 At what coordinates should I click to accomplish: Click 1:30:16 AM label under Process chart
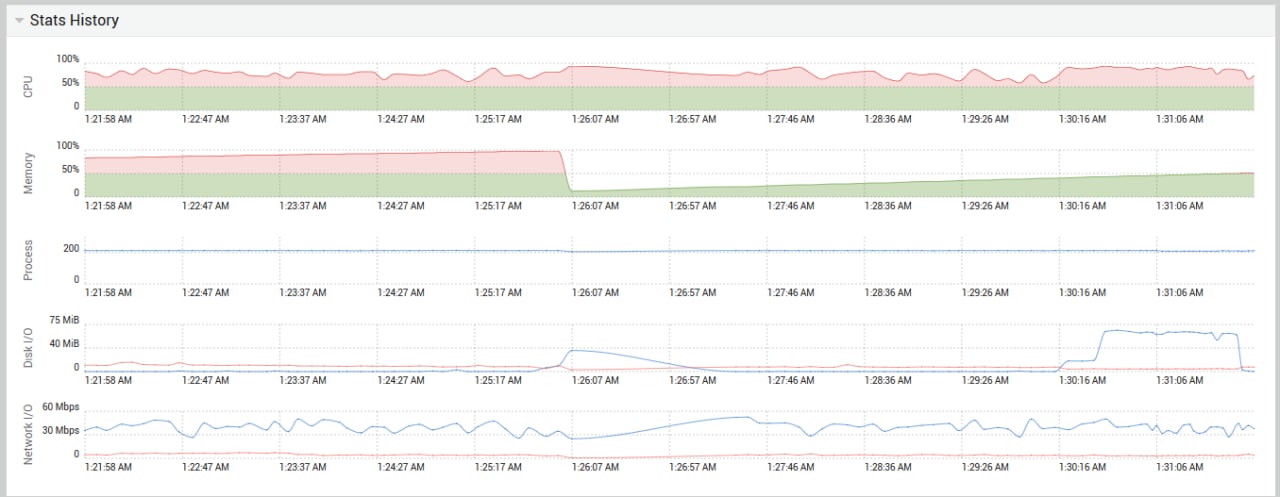pos(1083,293)
